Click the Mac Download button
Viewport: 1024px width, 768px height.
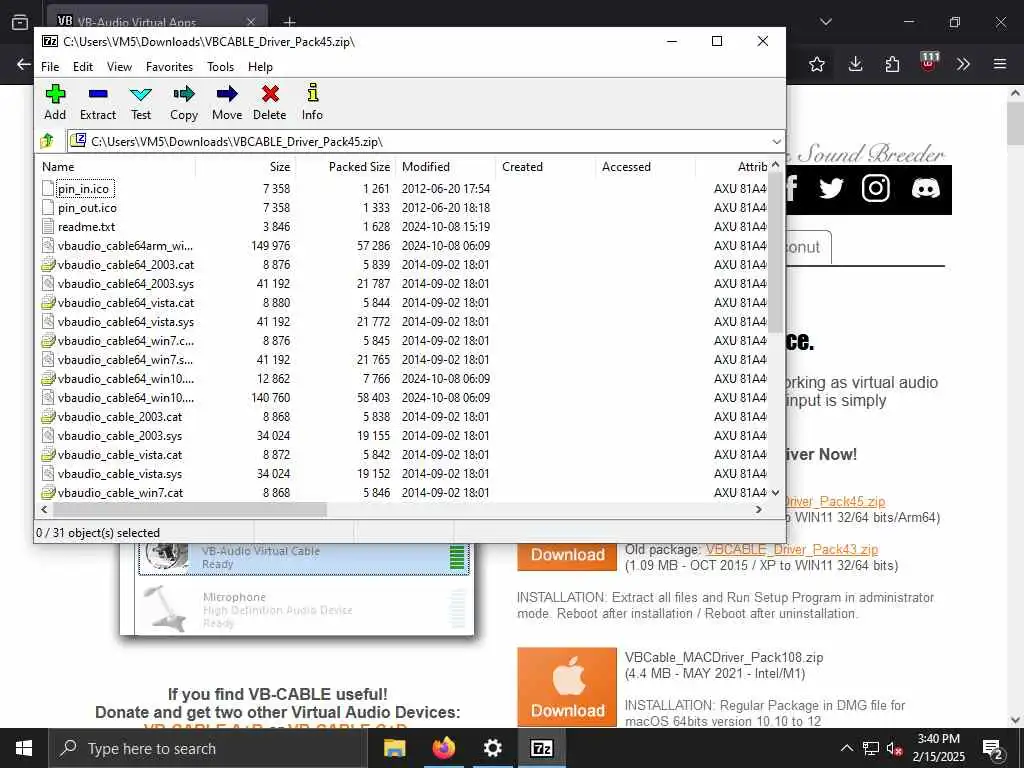click(x=567, y=687)
